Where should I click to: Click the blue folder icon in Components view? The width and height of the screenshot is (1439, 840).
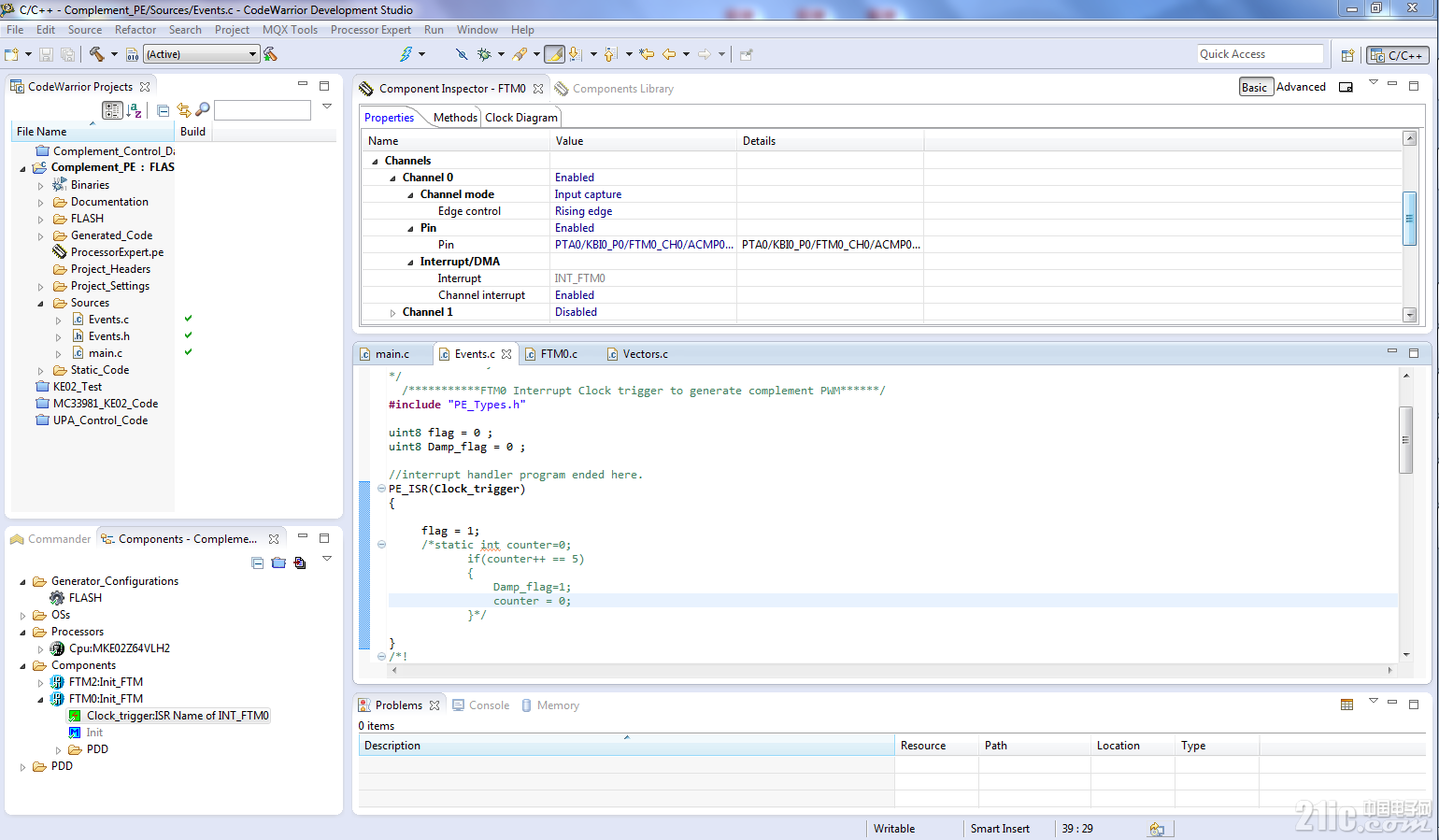pos(278,562)
